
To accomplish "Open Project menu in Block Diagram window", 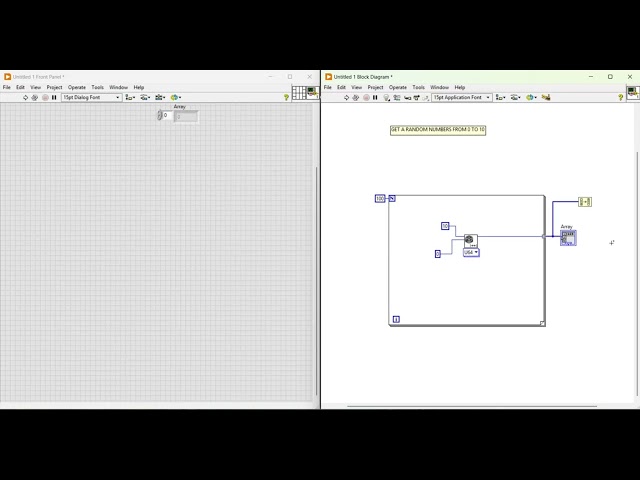I will [x=376, y=87].
